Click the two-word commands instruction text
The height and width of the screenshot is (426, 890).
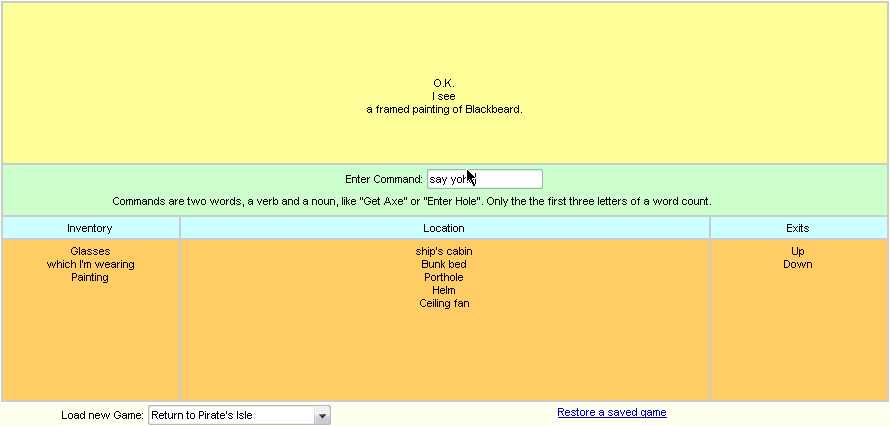coord(411,201)
